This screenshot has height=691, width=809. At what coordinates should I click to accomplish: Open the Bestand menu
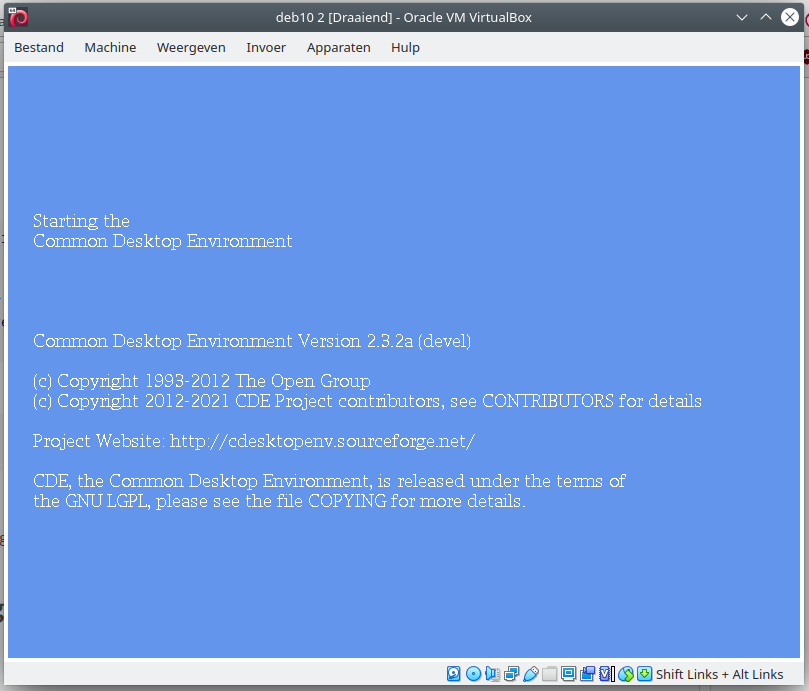pos(39,47)
